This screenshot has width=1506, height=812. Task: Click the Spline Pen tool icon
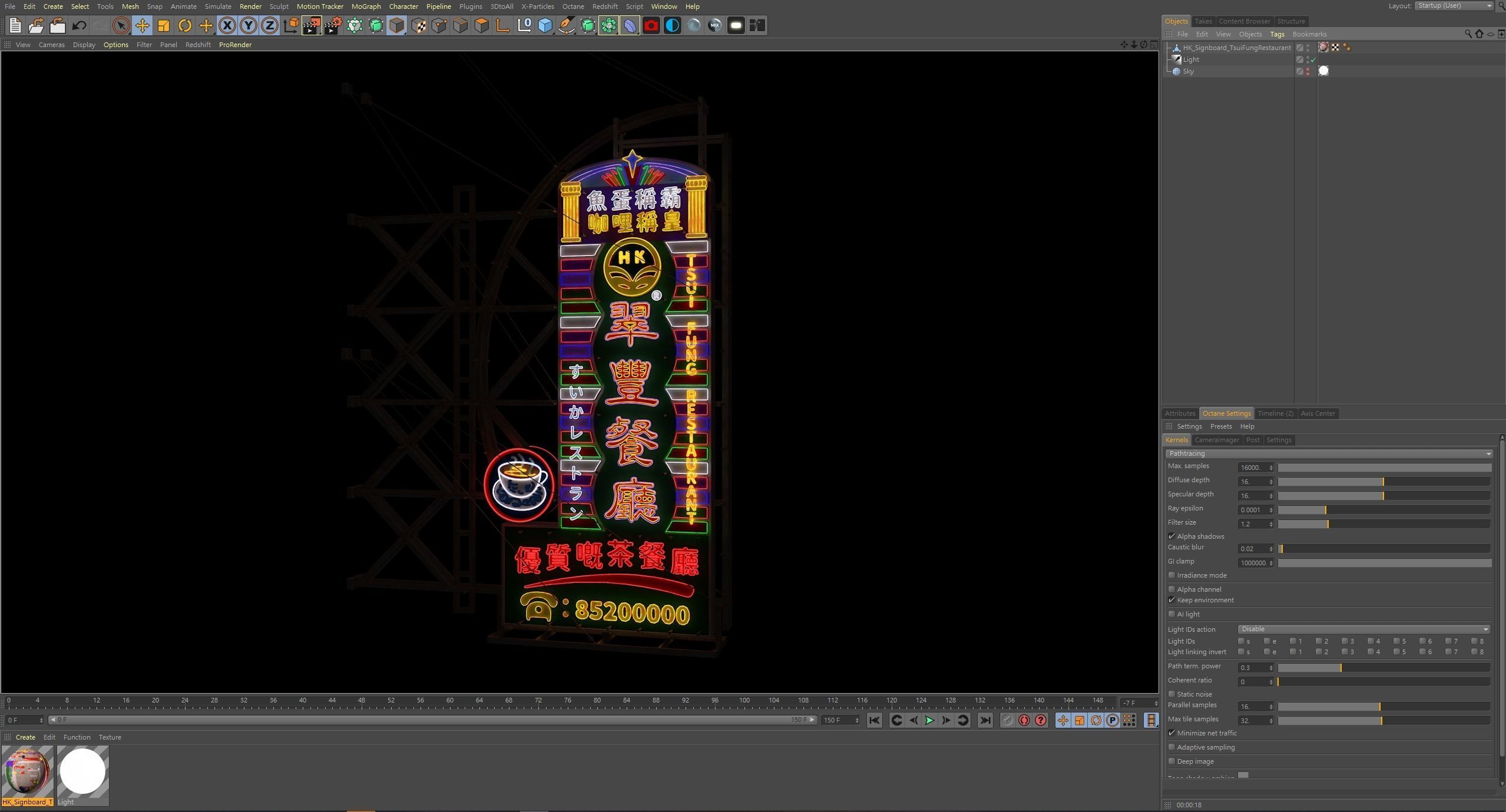(566, 25)
